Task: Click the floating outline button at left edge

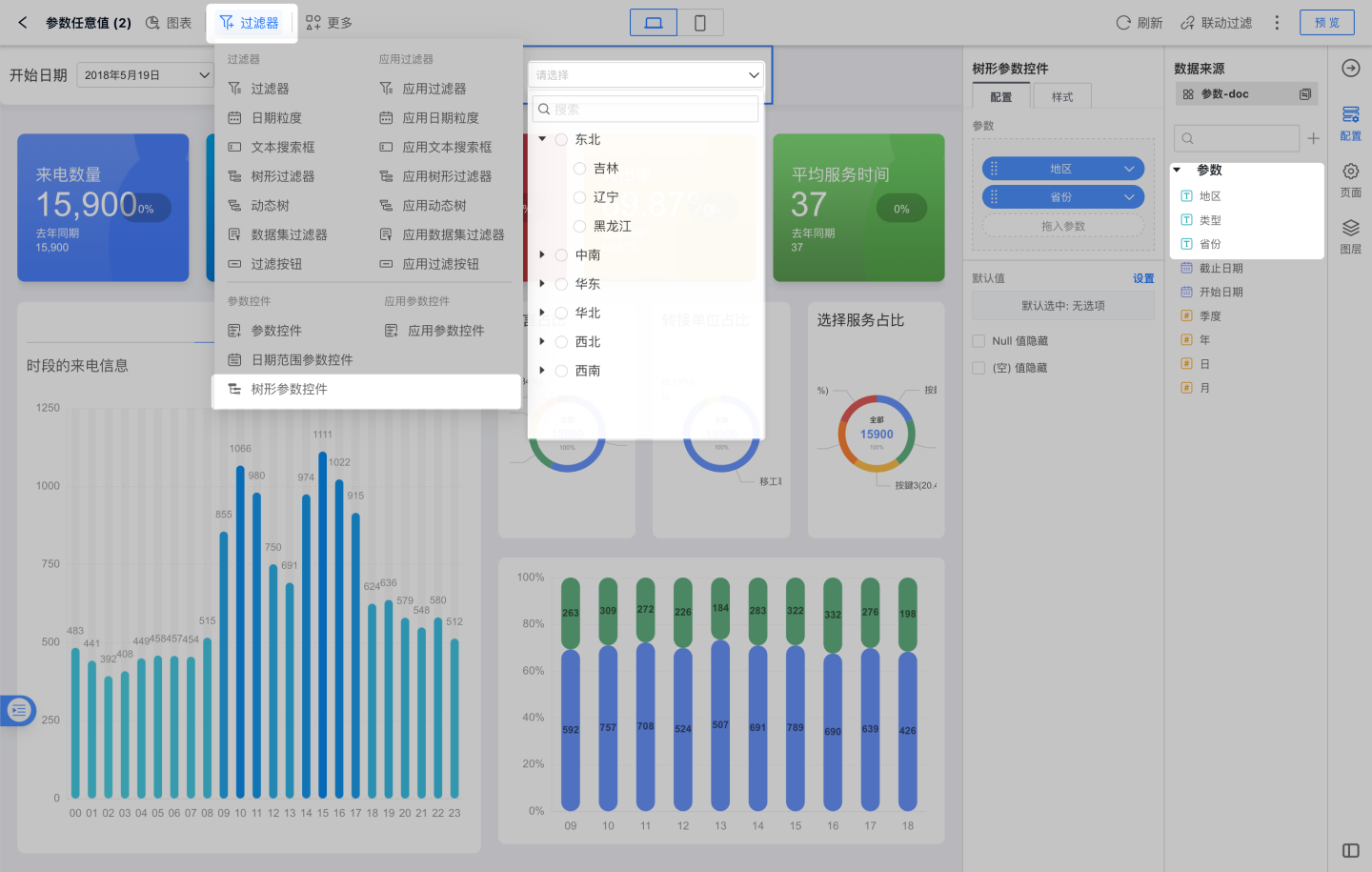Action: click(18, 710)
